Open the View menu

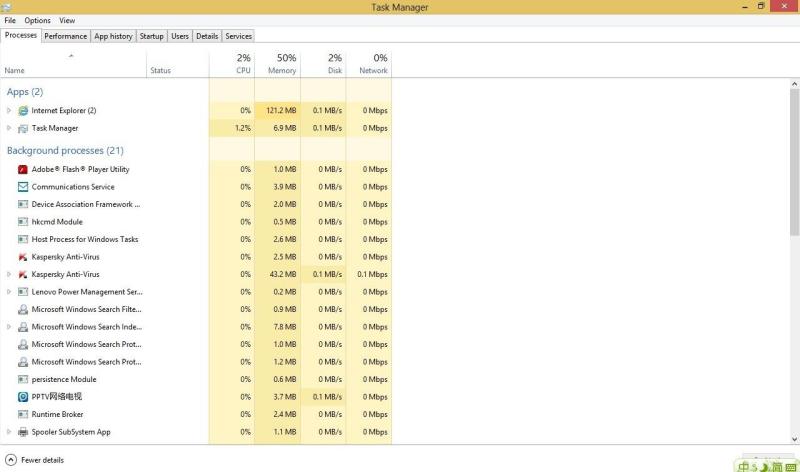point(67,20)
